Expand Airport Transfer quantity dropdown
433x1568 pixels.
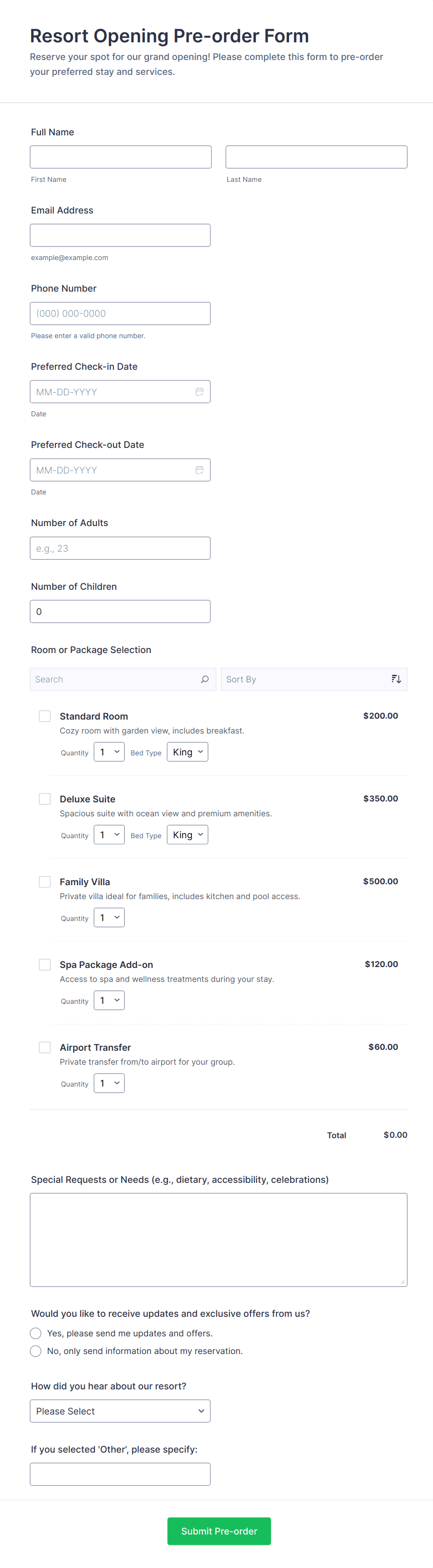coord(109,1083)
